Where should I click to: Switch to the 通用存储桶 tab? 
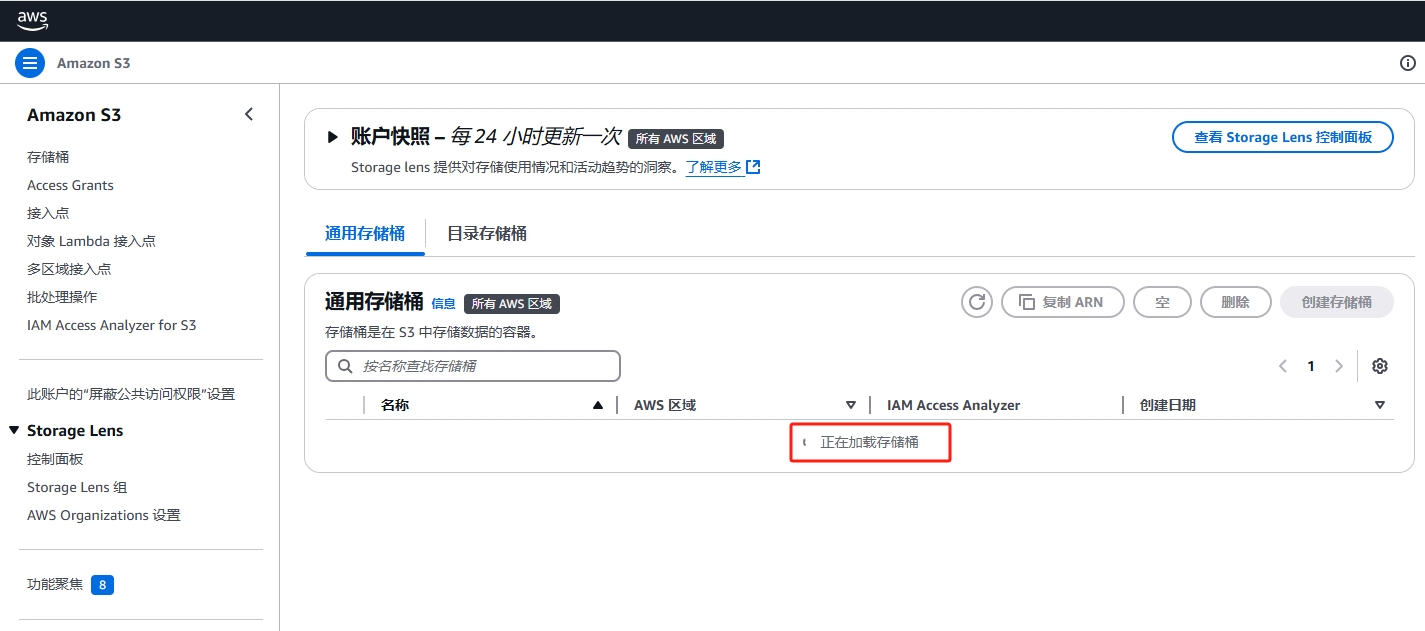pos(365,233)
